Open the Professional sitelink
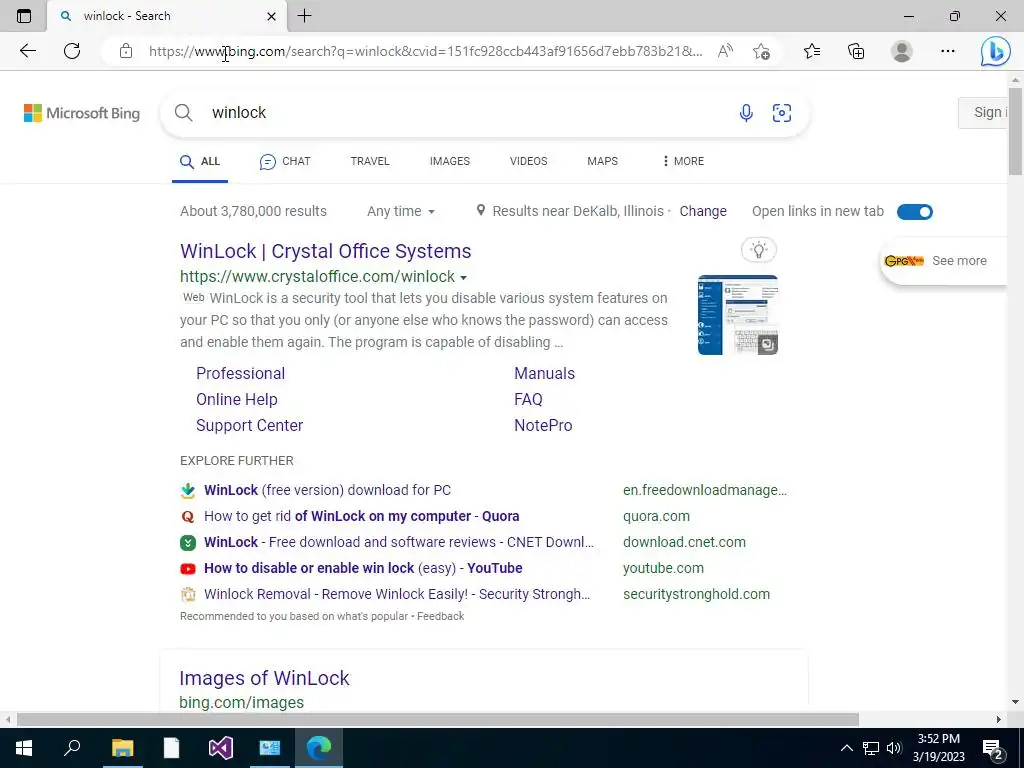 click(240, 374)
